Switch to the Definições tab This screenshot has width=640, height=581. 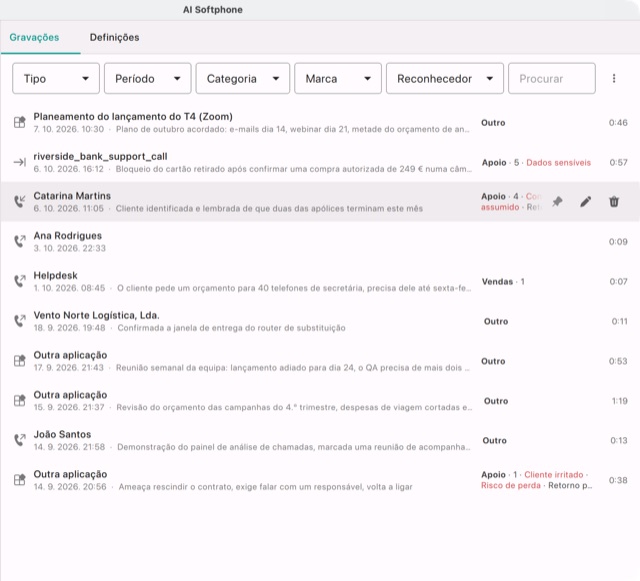pos(114,38)
